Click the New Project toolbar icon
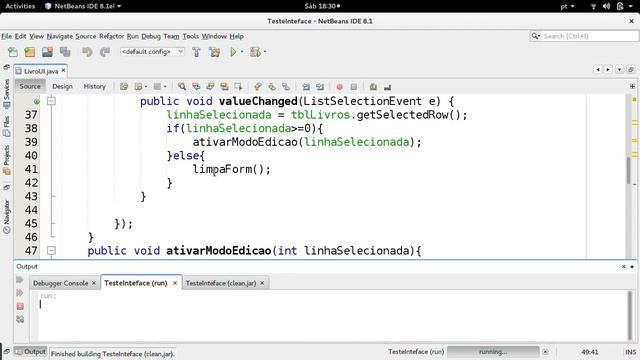640x360 pixels. (x=30, y=52)
